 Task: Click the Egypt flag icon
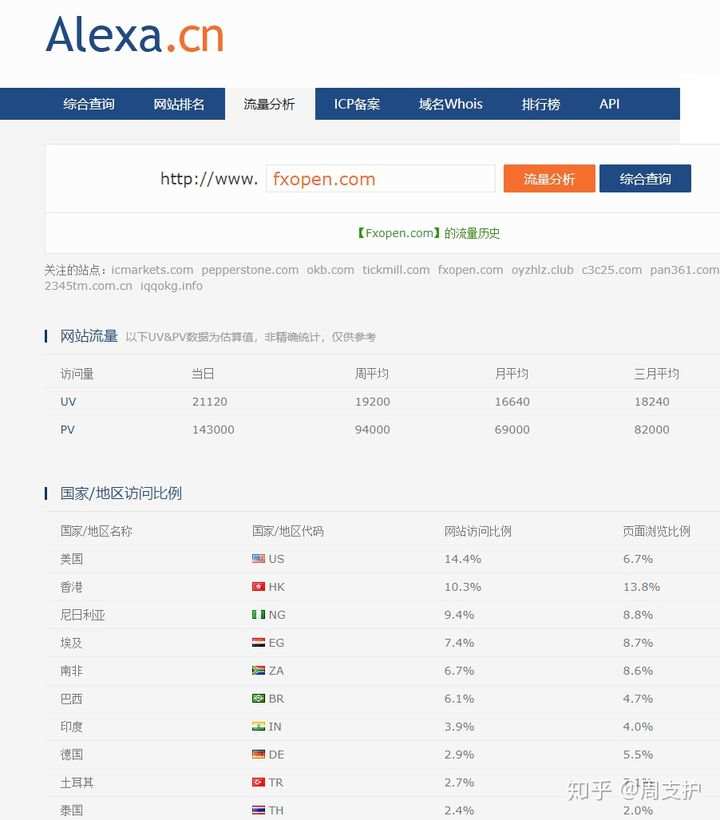pos(258,642)
